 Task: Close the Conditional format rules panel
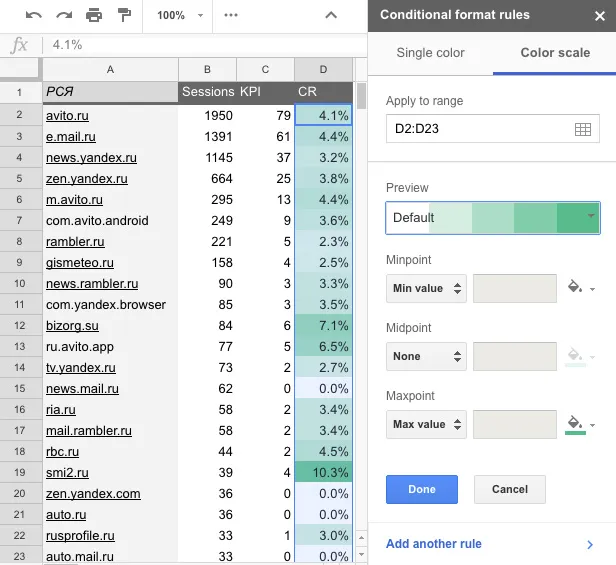600,16
